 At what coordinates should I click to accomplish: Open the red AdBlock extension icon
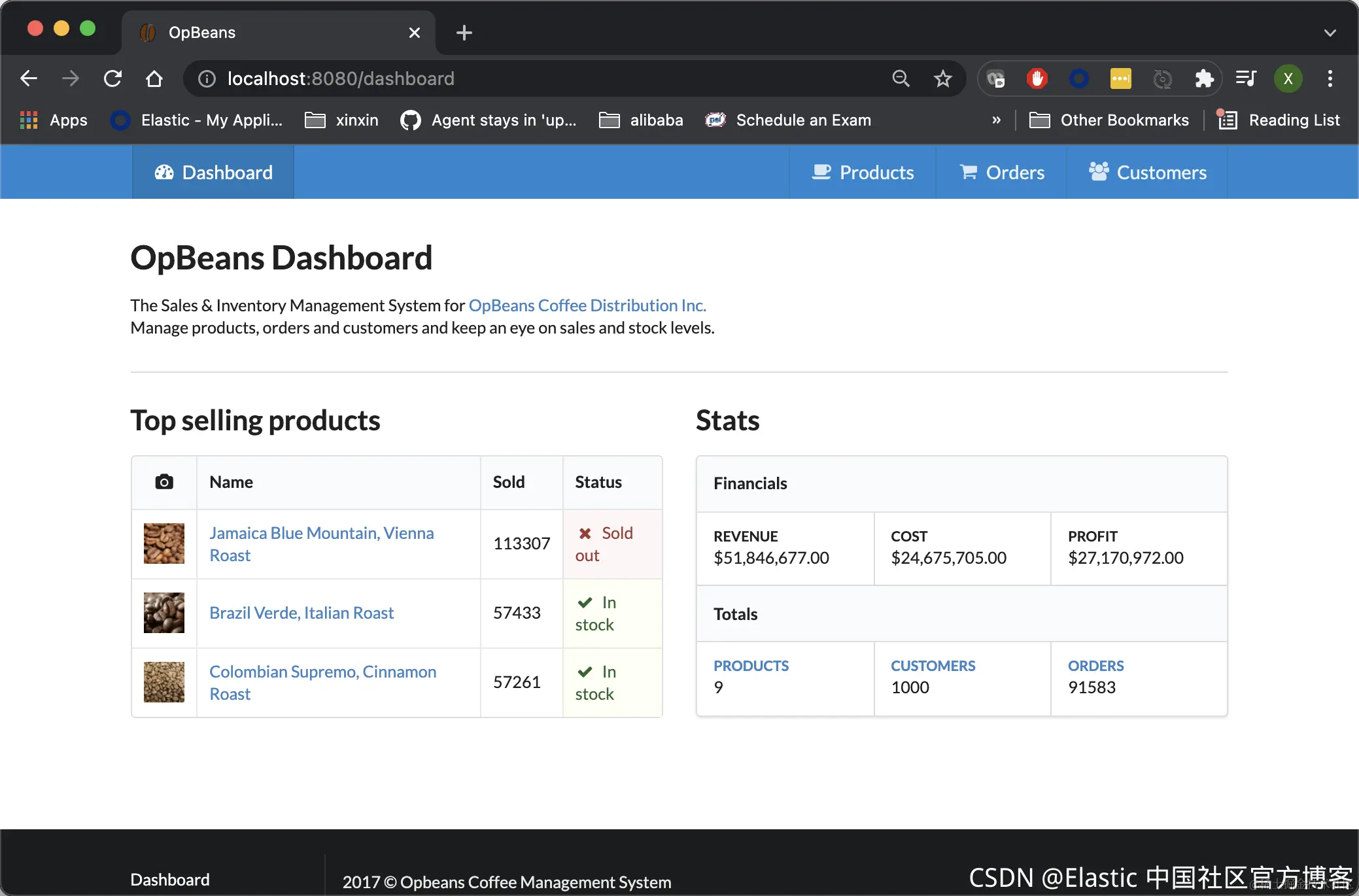(1037, 78)
